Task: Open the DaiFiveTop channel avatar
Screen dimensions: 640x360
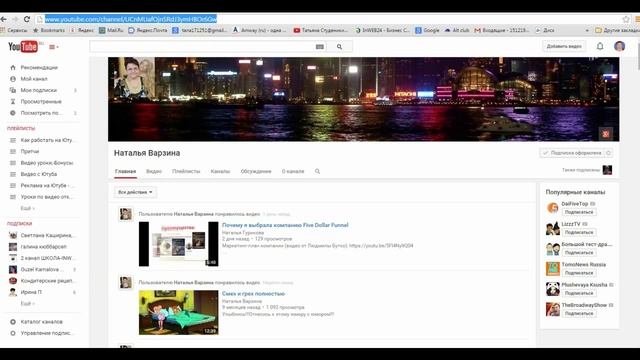Action: pyautogui.click(x=553, y=208)
